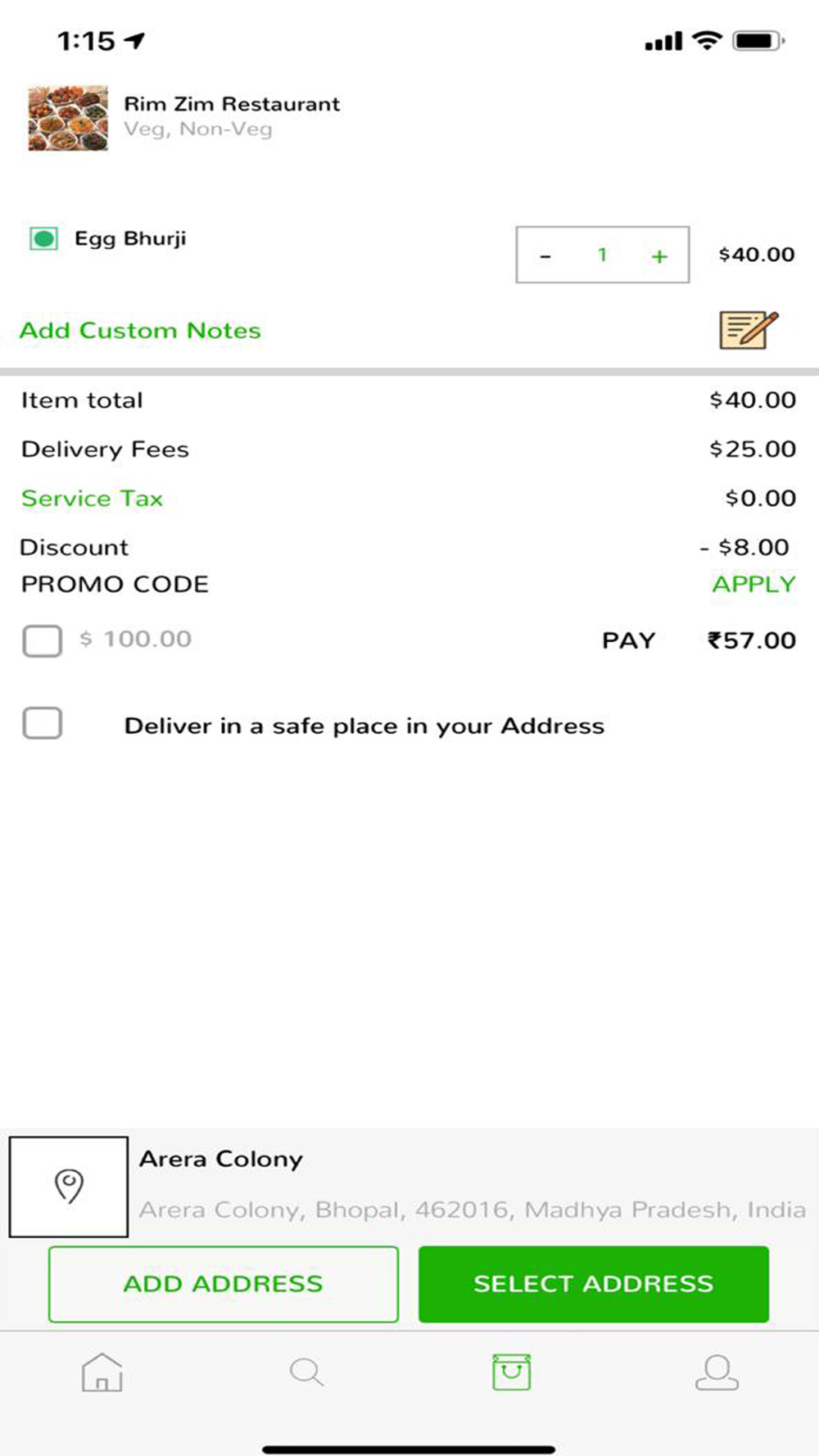Image resolution: width=819 pixels, height=1456 pixels.
Task: Open the shopping bag cart tab
Action: 511,1372
